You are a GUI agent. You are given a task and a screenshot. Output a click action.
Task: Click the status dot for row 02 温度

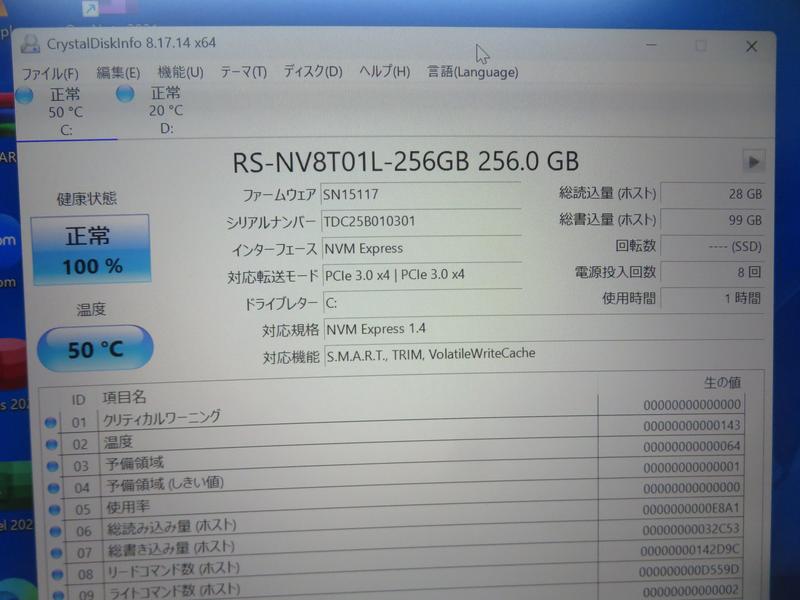(x=52, y=444)
